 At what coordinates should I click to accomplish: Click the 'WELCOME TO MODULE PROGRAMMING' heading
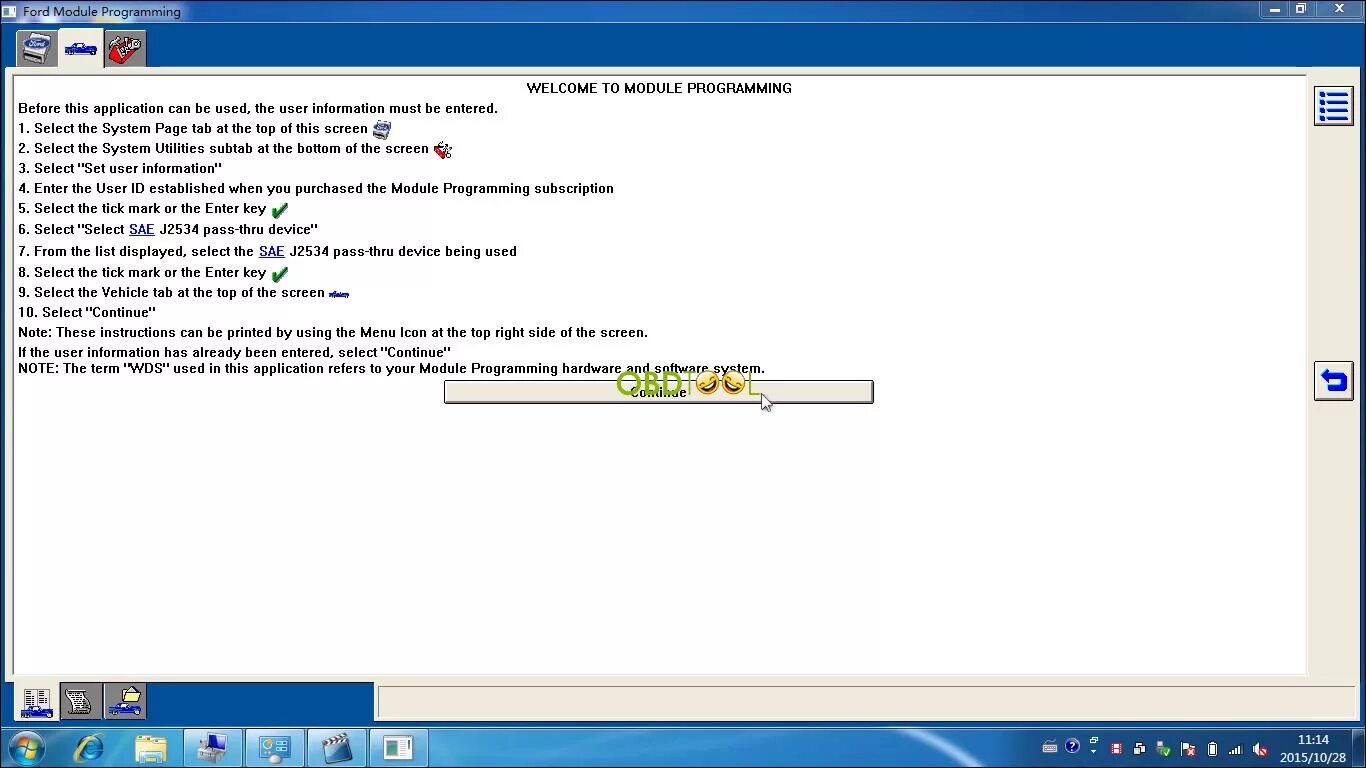pos(659,88)
